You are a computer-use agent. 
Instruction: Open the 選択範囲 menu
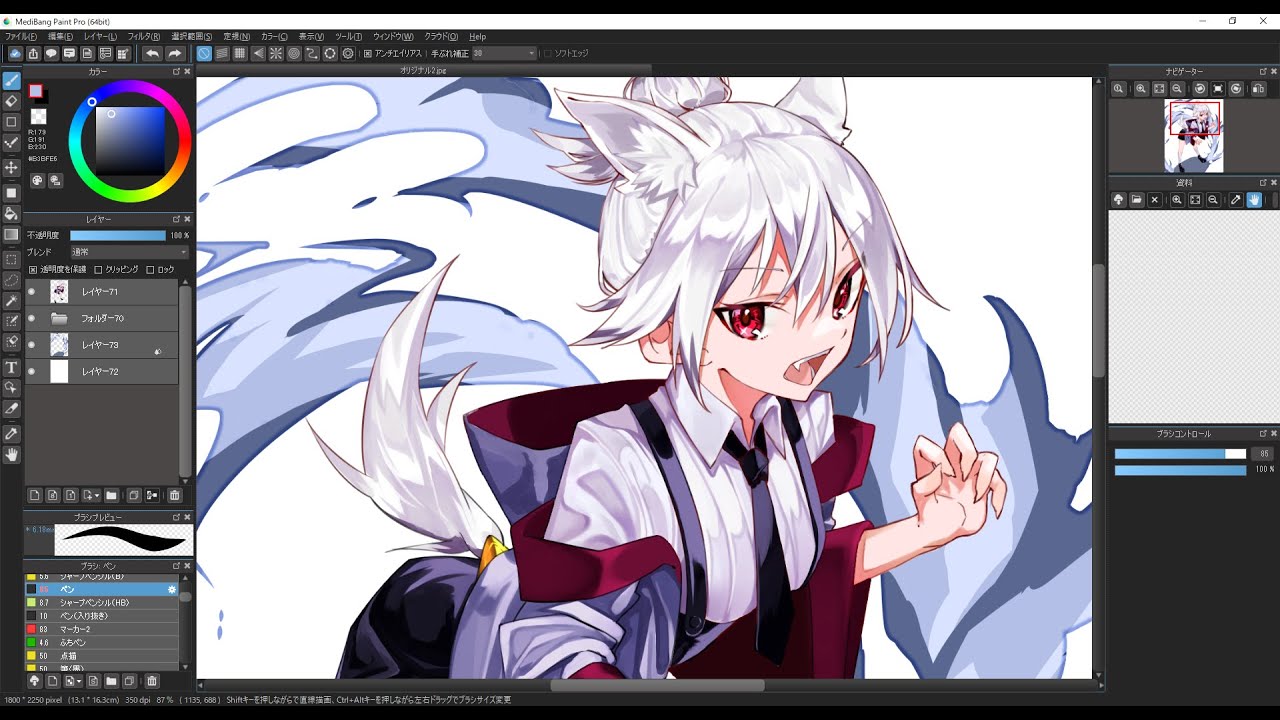(x=191, y=36)
